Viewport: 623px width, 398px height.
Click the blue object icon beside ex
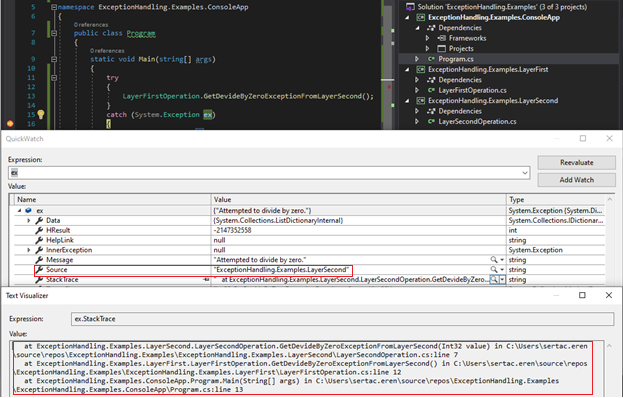tap(28, 211)
